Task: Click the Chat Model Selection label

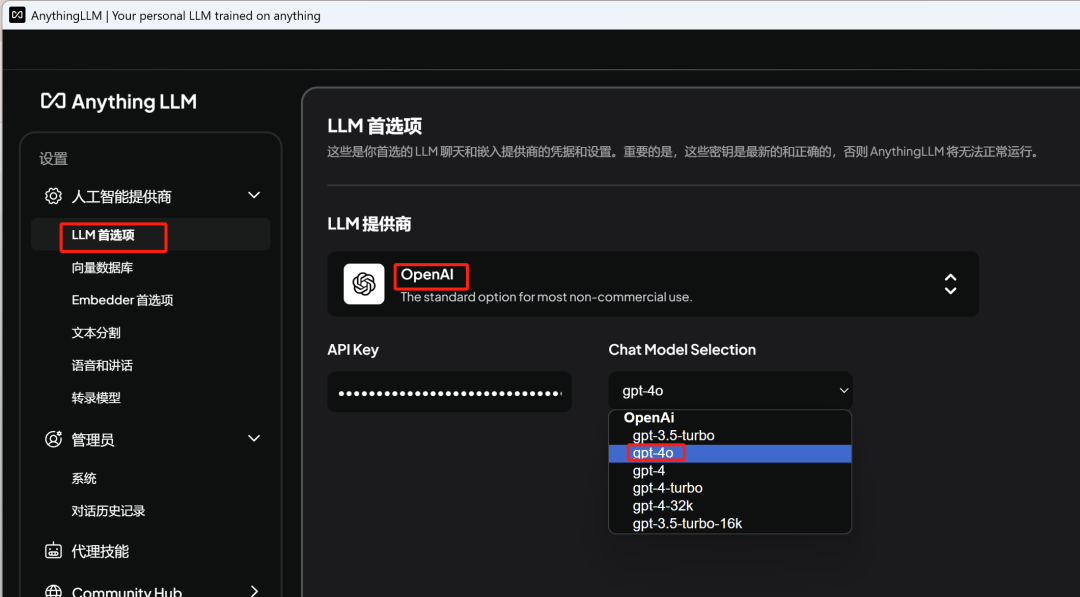Action: coord(682,350)
